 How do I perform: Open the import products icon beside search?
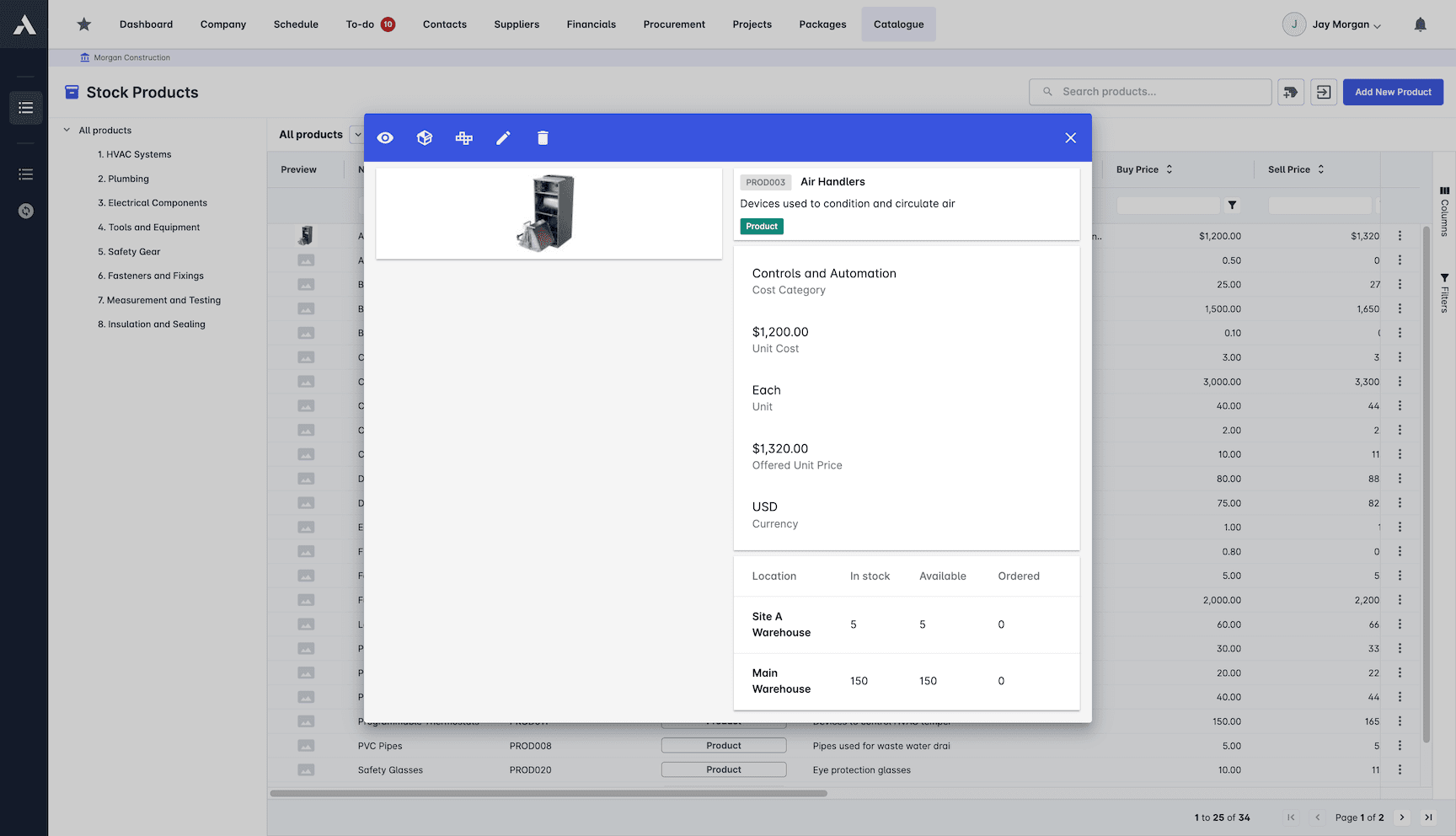tap(1290, 92)
